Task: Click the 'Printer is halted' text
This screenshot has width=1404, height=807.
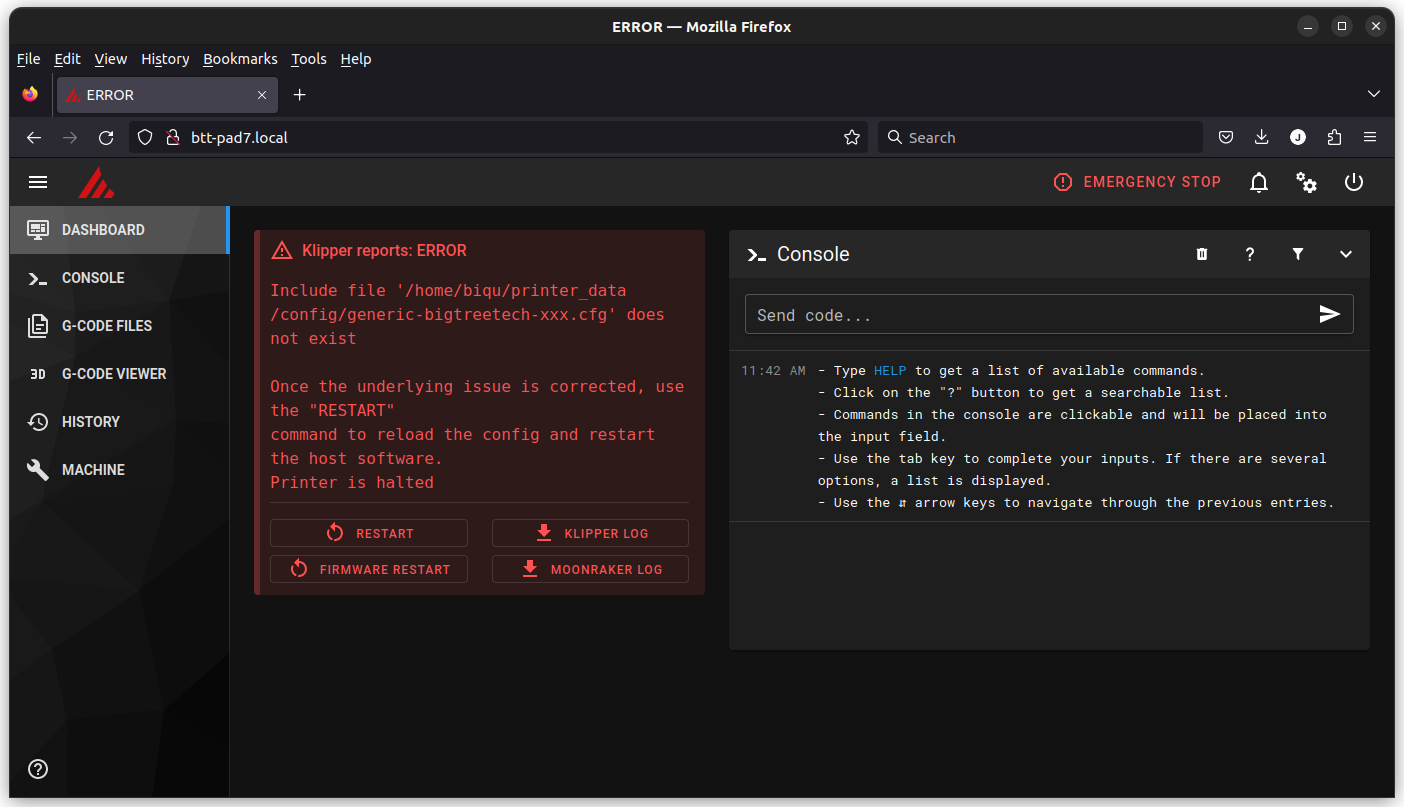Action: (x=352, y=482)
